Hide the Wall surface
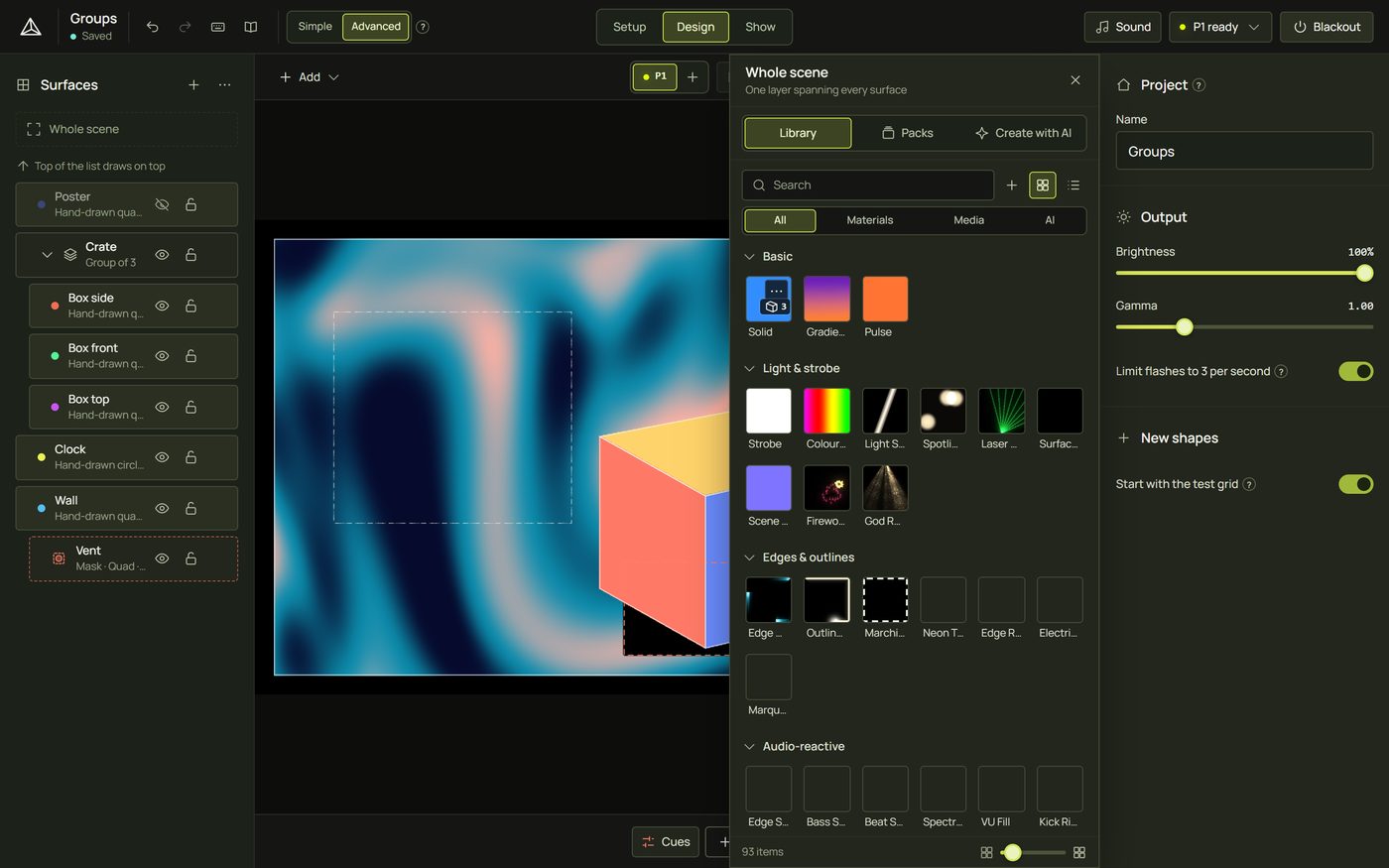This screenshot has height=868, width=1389. 162,508
